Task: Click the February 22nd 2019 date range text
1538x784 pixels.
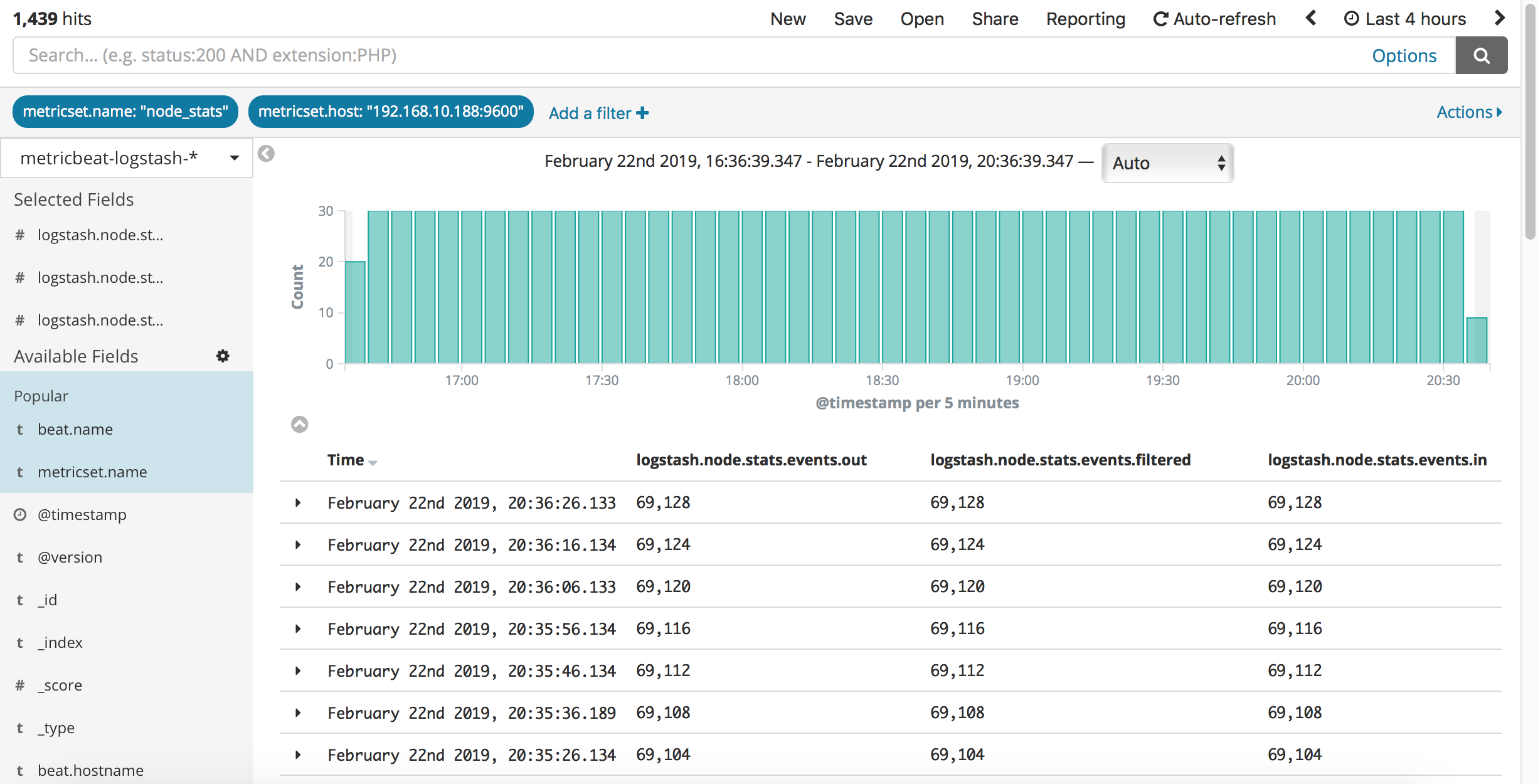Action: coord(809,161)
